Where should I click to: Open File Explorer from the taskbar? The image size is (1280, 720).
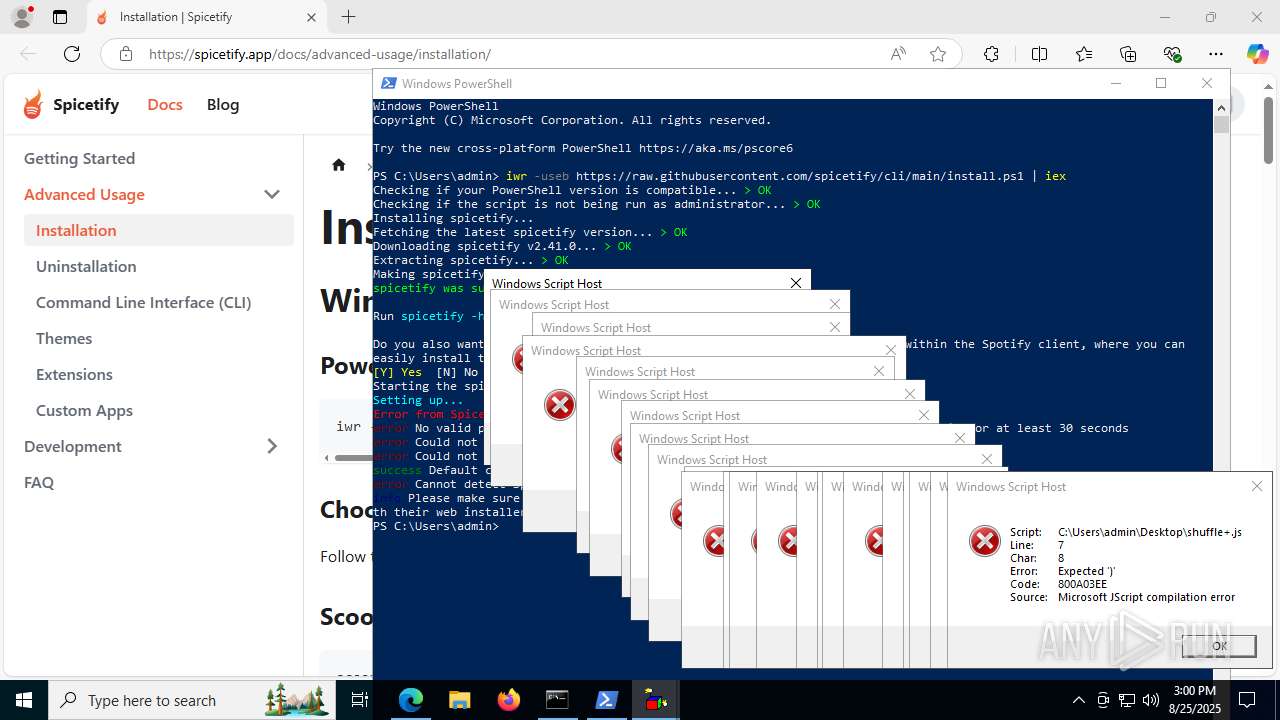tap(459, 700)
